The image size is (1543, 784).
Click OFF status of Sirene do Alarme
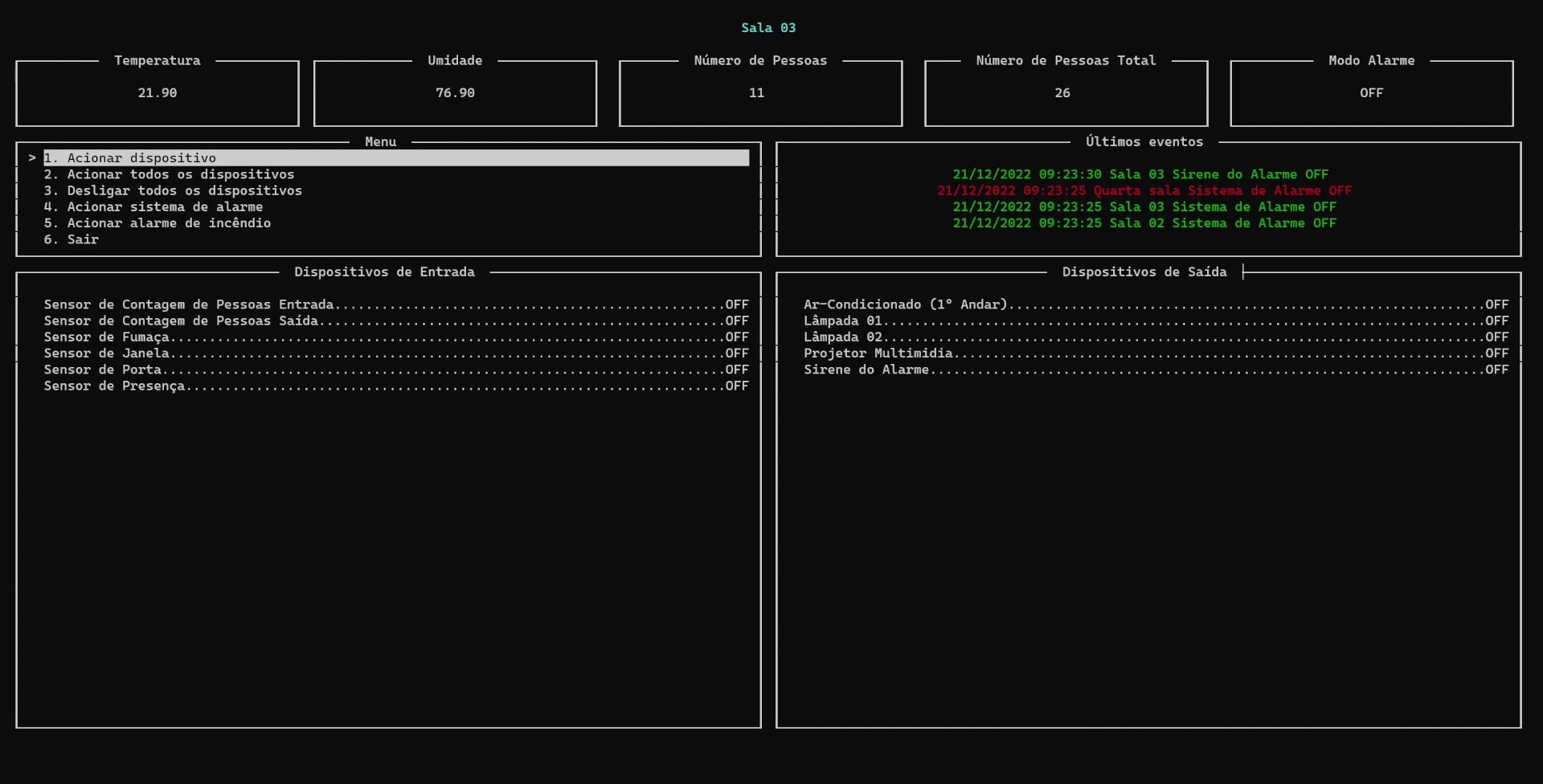pos(1496,370)
